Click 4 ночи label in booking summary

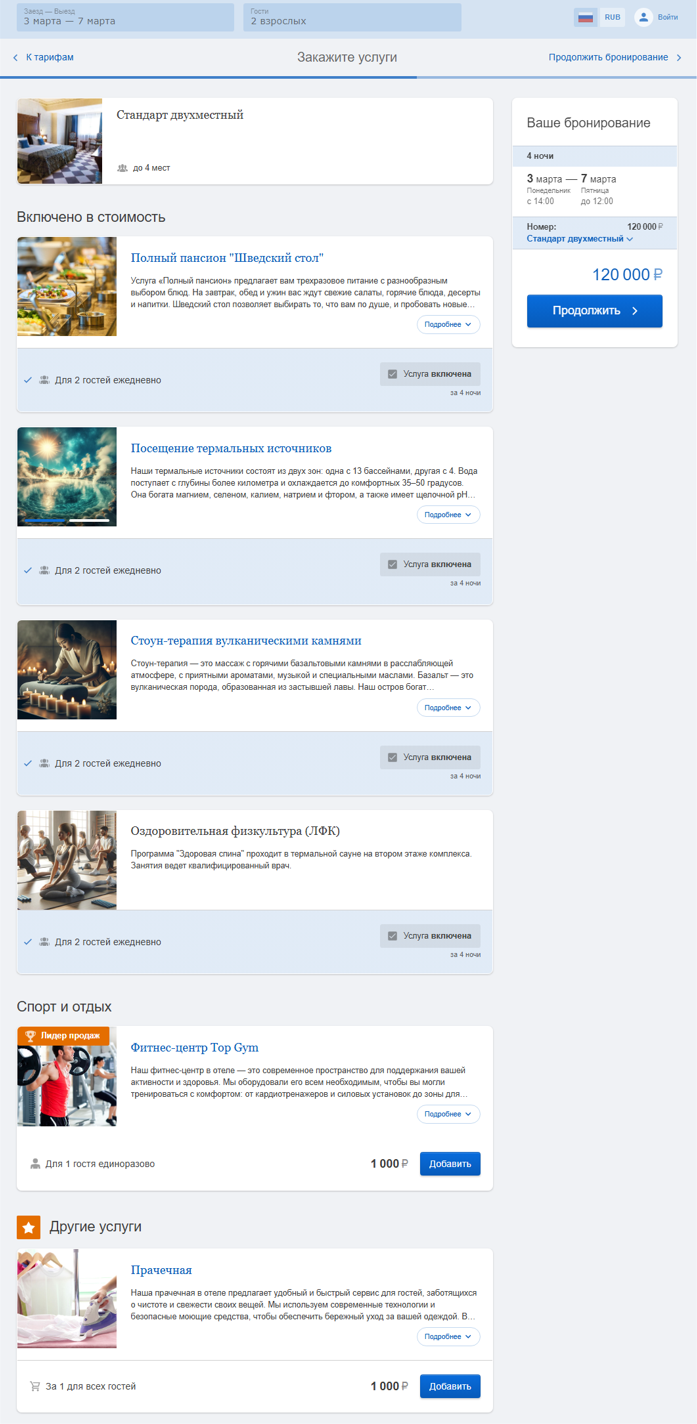coord(540,156)
